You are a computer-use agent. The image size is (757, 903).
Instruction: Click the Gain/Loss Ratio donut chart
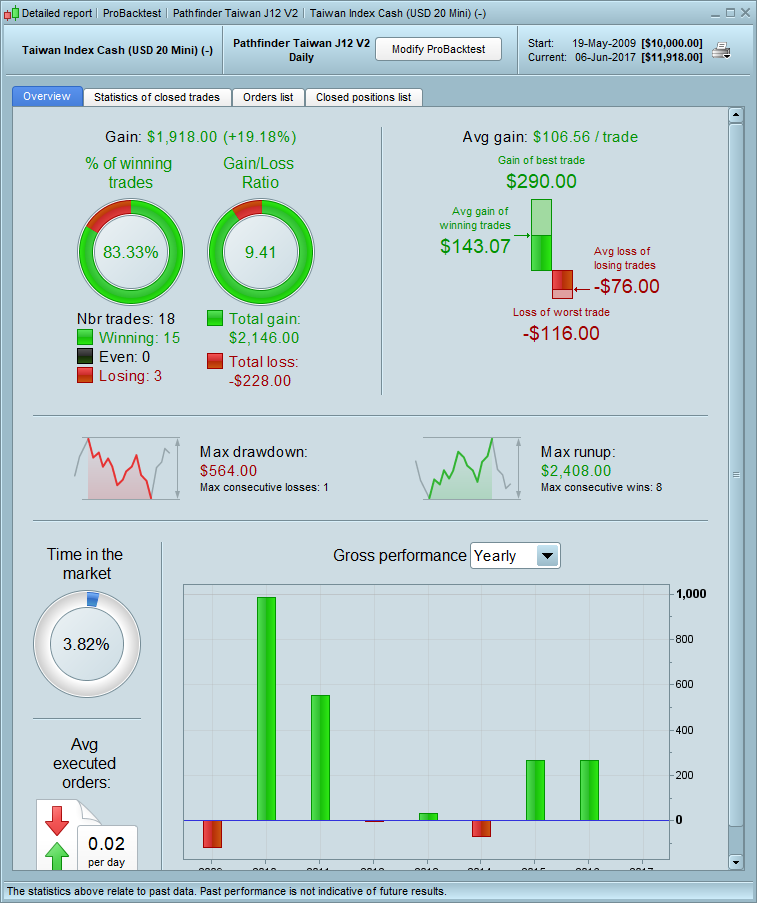[x=261, y=252]
